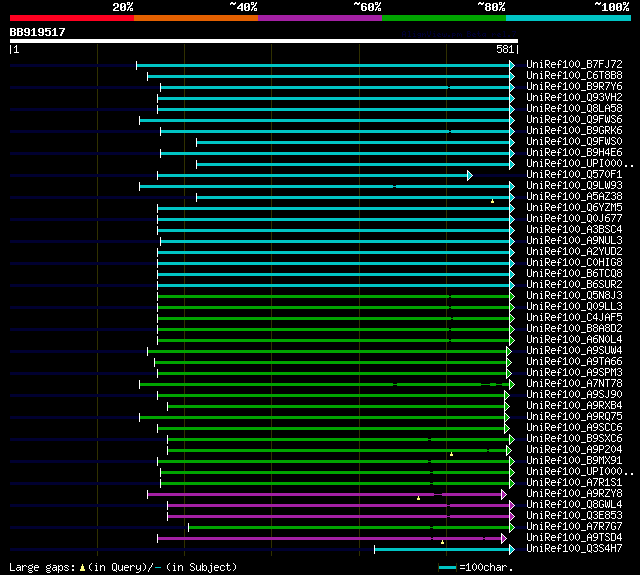Open hit UniRef100_C6T8B8
640x575 pixels.
pos(574,75)
